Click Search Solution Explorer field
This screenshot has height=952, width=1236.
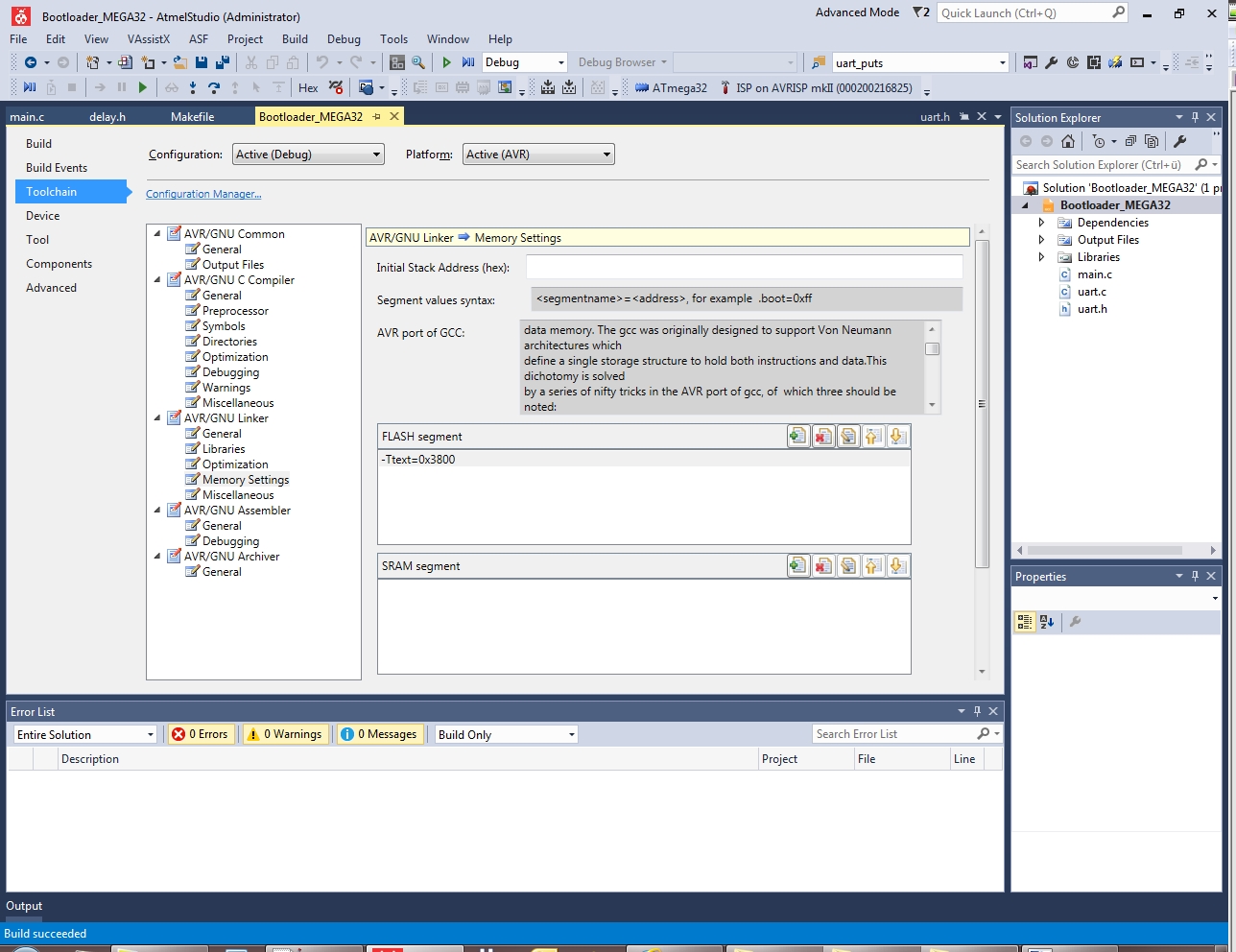tap(1102, 165)
